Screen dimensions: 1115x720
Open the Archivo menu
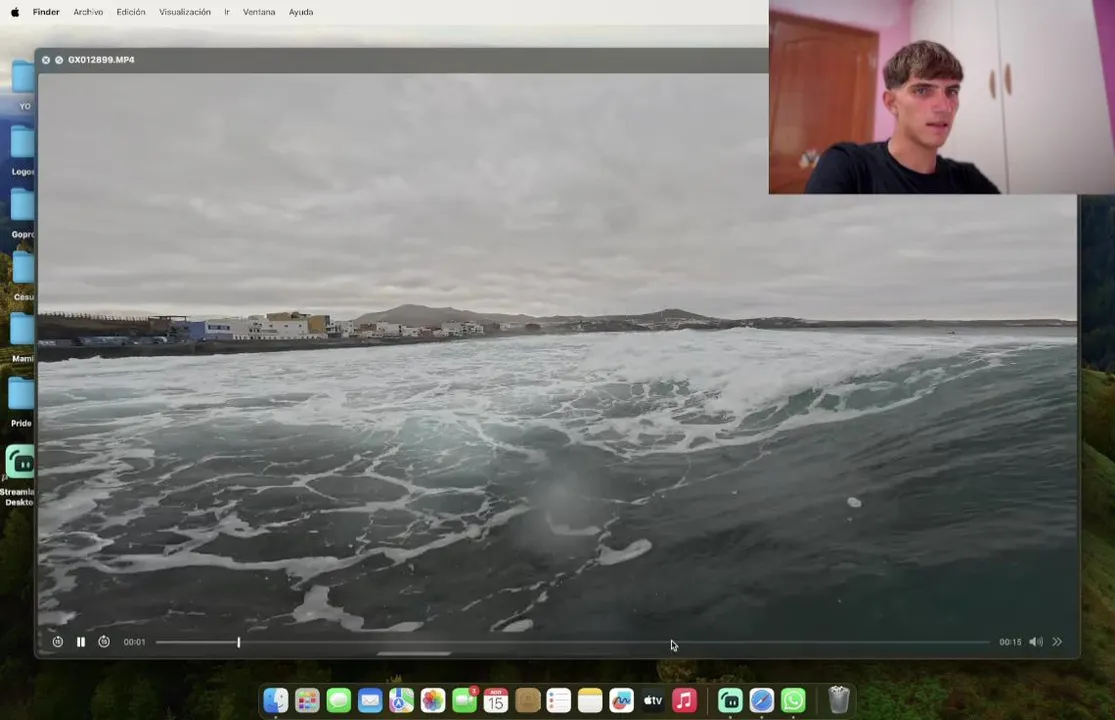point(88,12)
